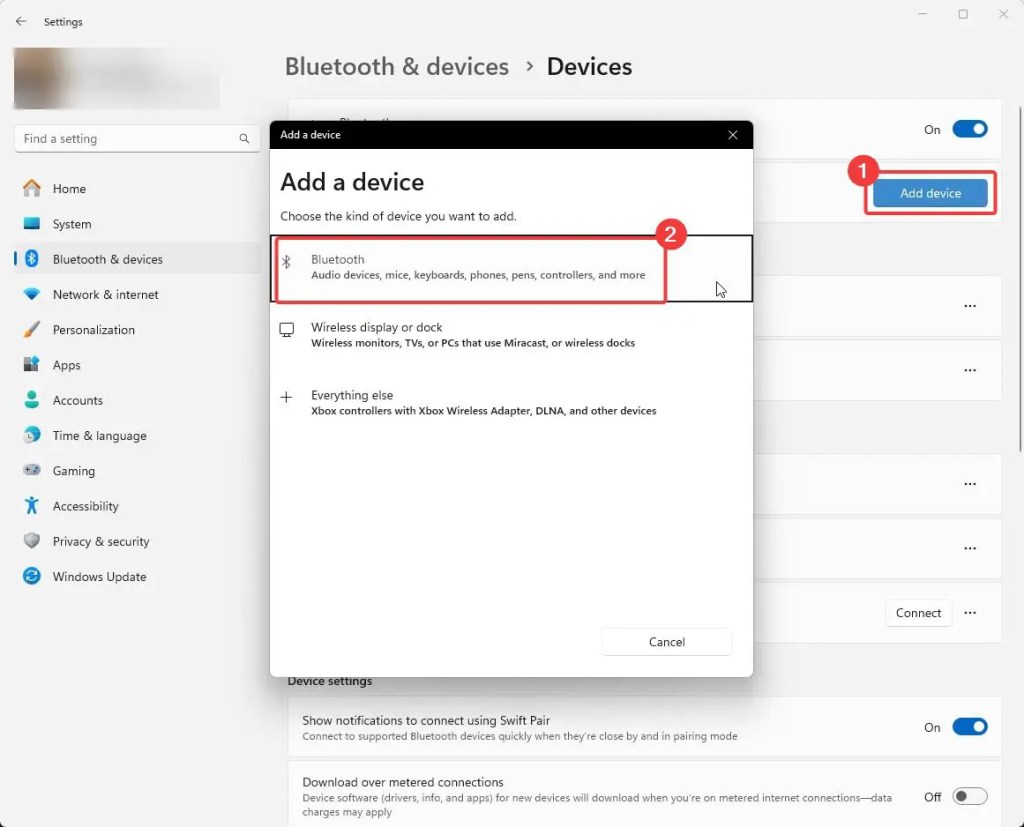Click the Accounts person icon

[x=31, y=400]
